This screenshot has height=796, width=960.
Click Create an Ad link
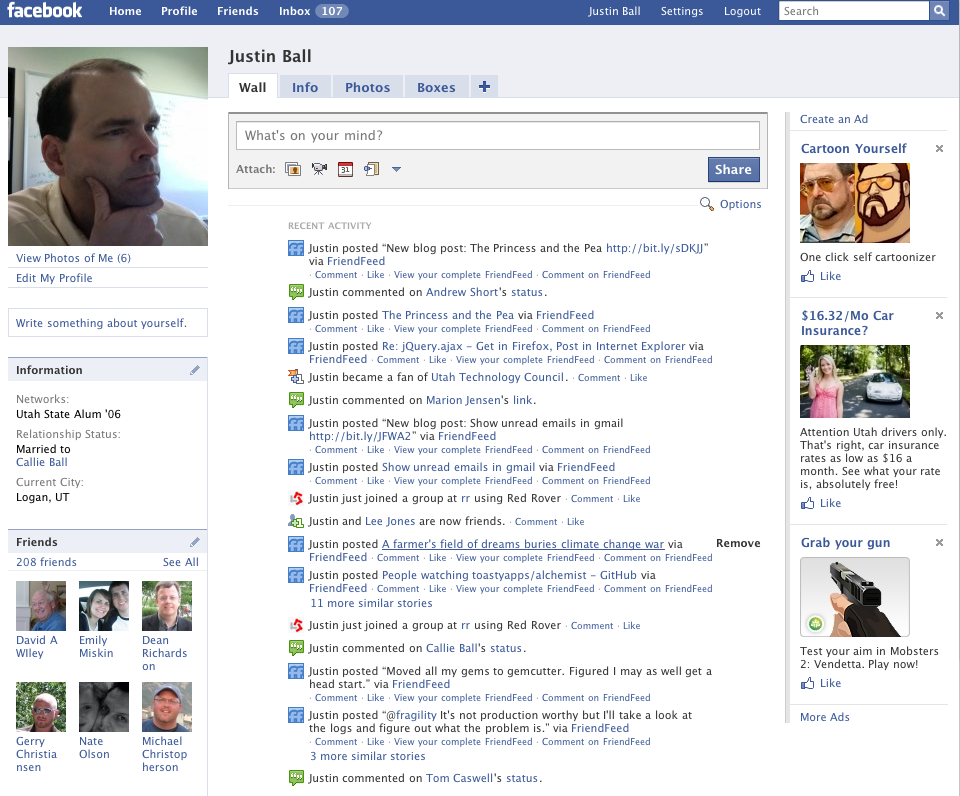[x=834, y=119]
